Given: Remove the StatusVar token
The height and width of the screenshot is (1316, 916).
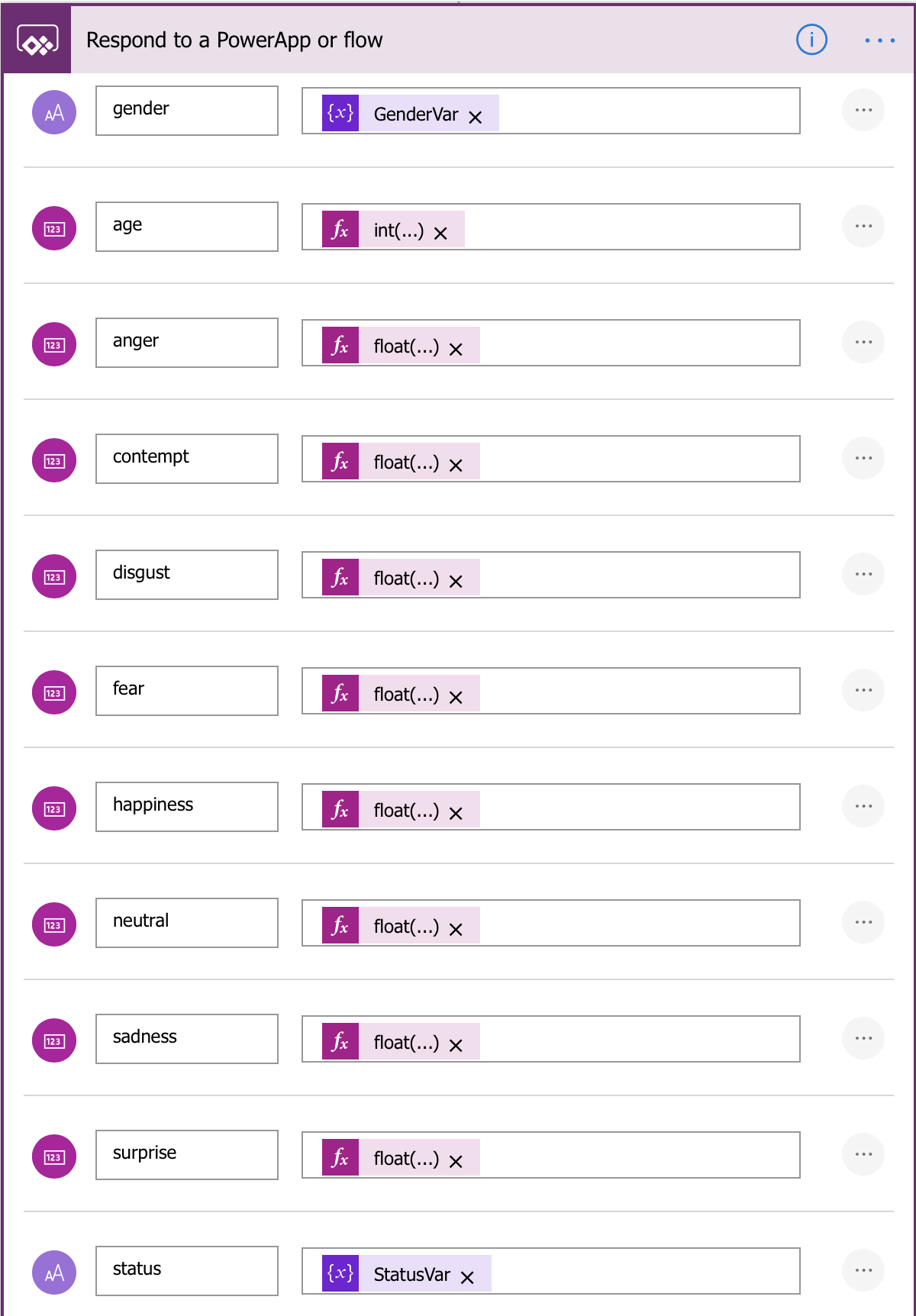Looking at the screenshot, I should tap(468, 1277).
